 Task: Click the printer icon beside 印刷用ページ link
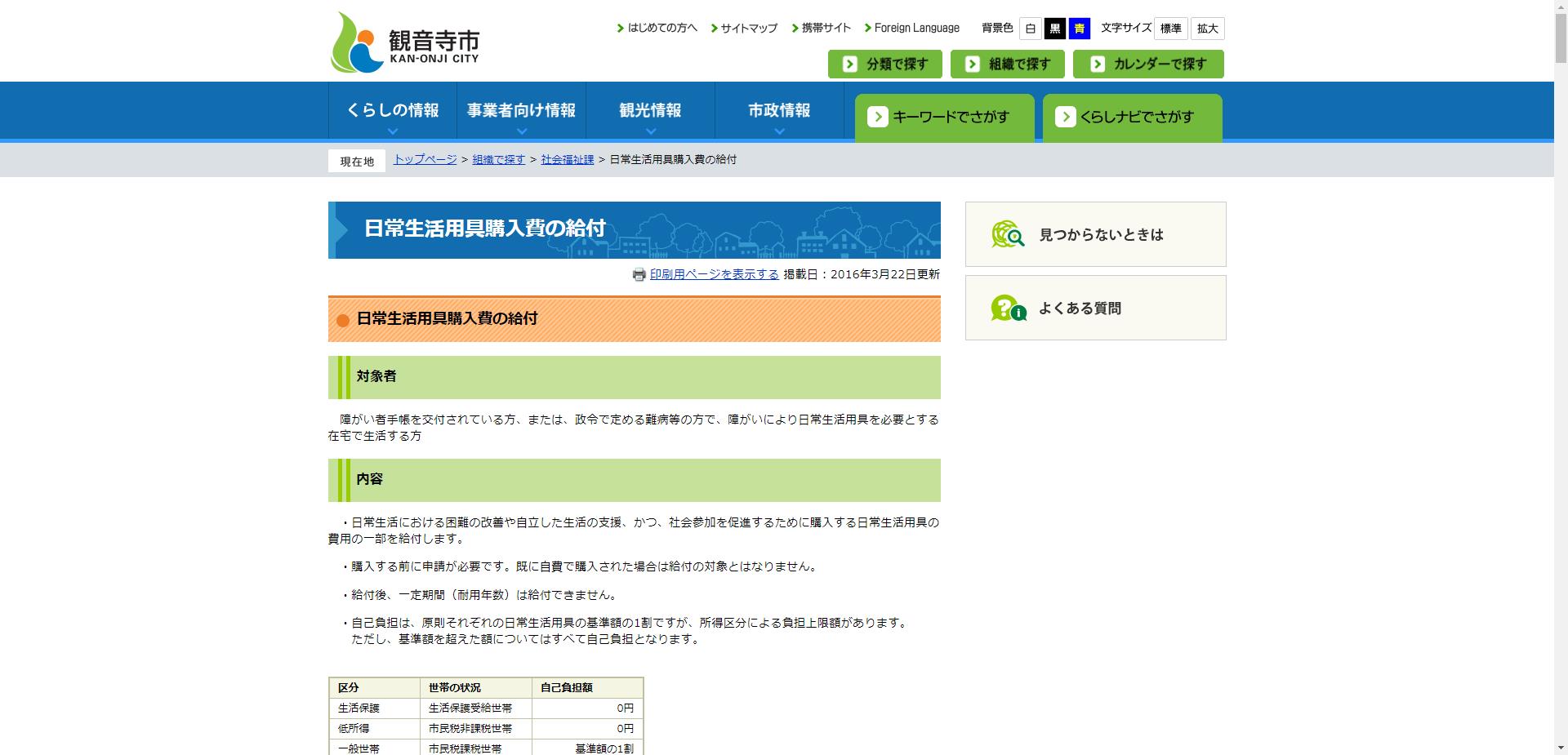(639, 275)
